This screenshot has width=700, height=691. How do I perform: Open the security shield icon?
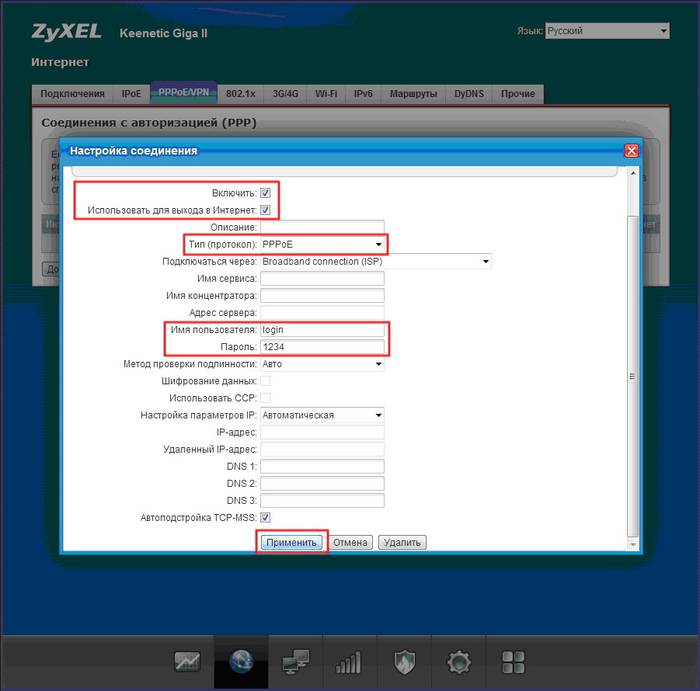[404, 662]
